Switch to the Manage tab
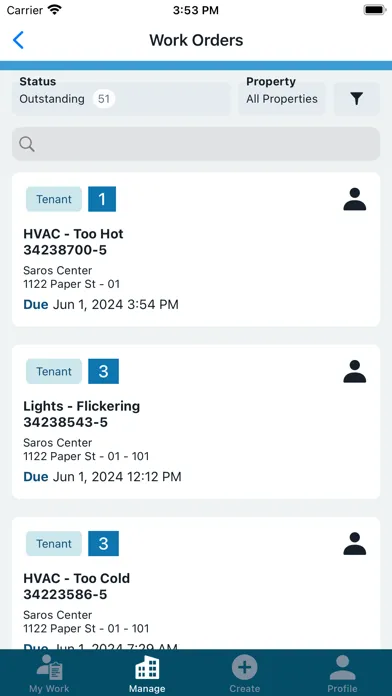392x696 pixels. 147,673
